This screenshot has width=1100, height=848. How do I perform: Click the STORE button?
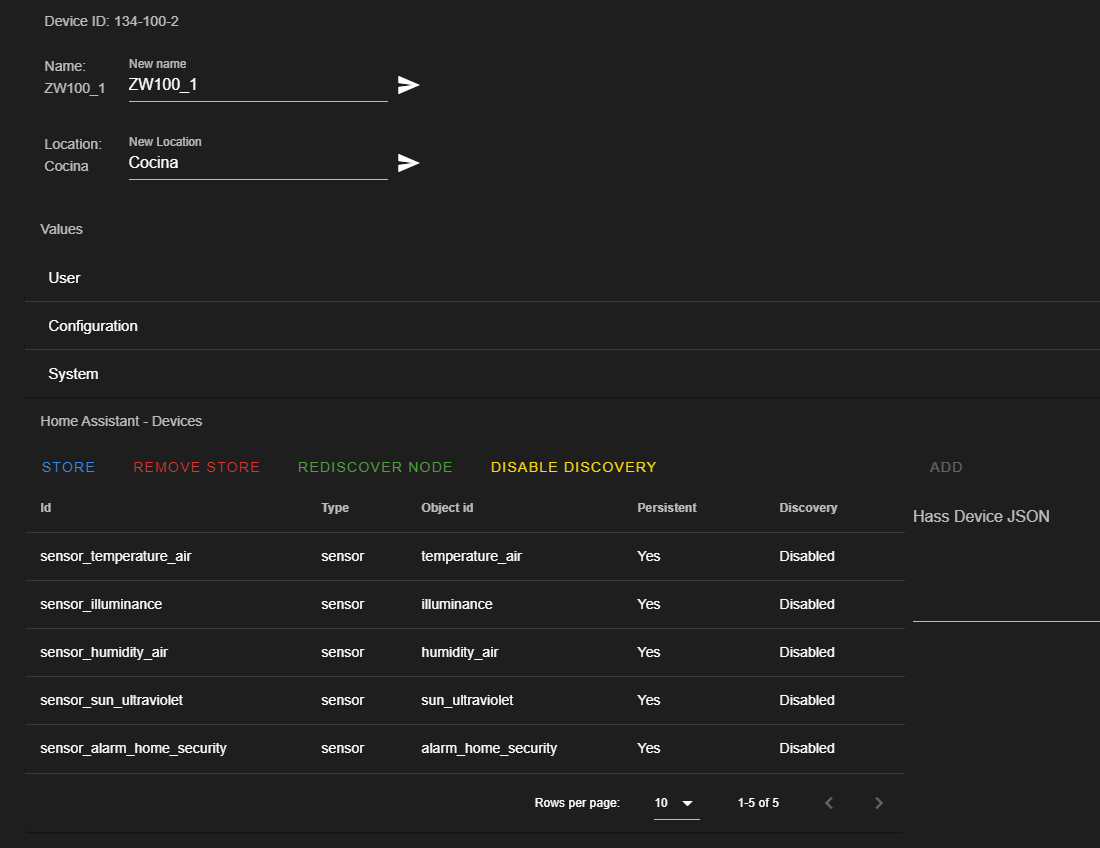(x=68, y=467)
